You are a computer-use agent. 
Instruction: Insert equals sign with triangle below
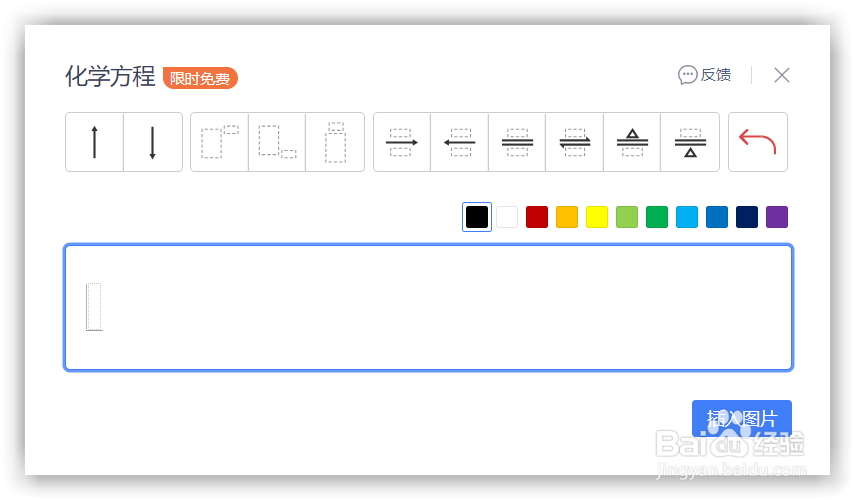689,142
